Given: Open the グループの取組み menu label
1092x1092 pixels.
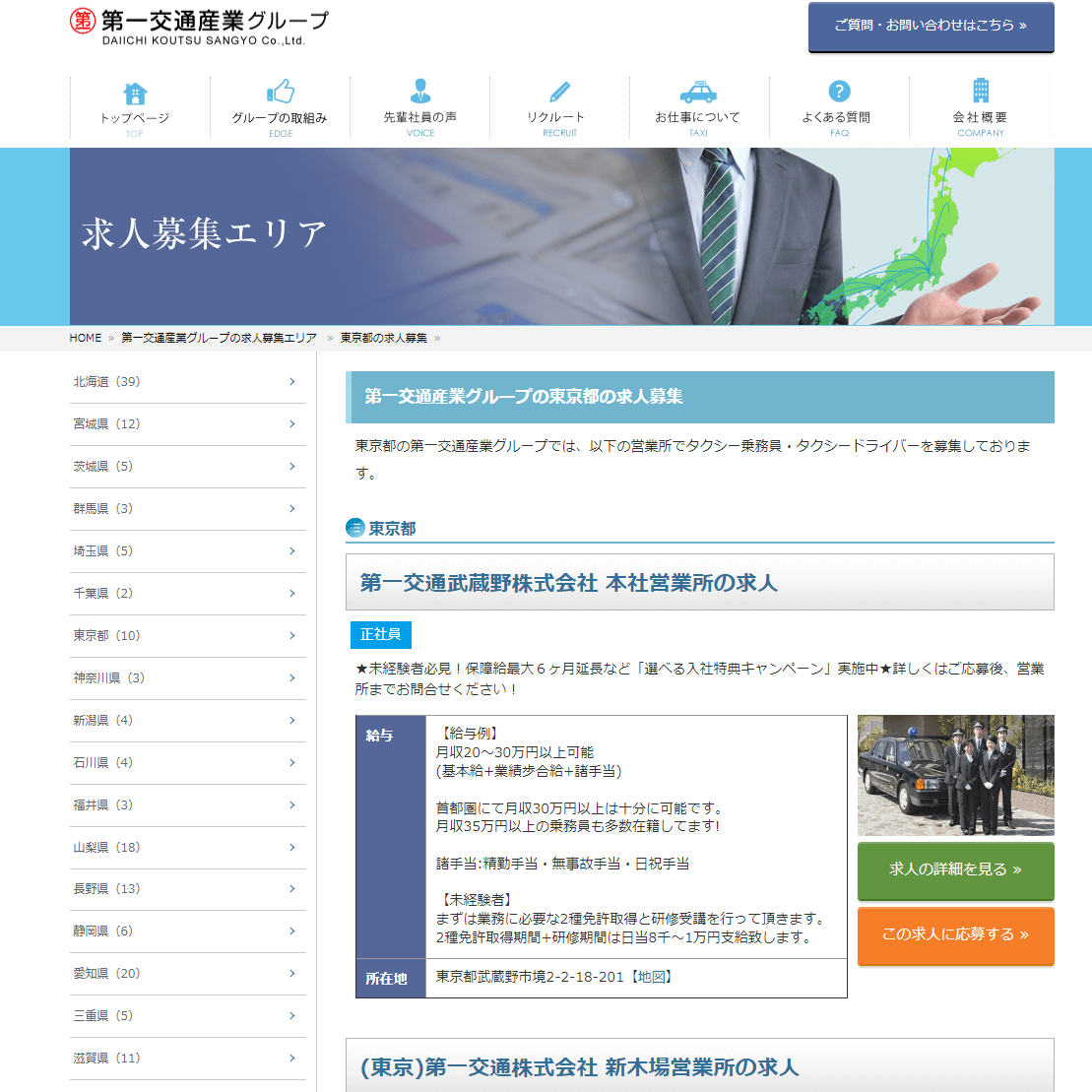Looking at the screenshot, I should click(x=280, y=118).
